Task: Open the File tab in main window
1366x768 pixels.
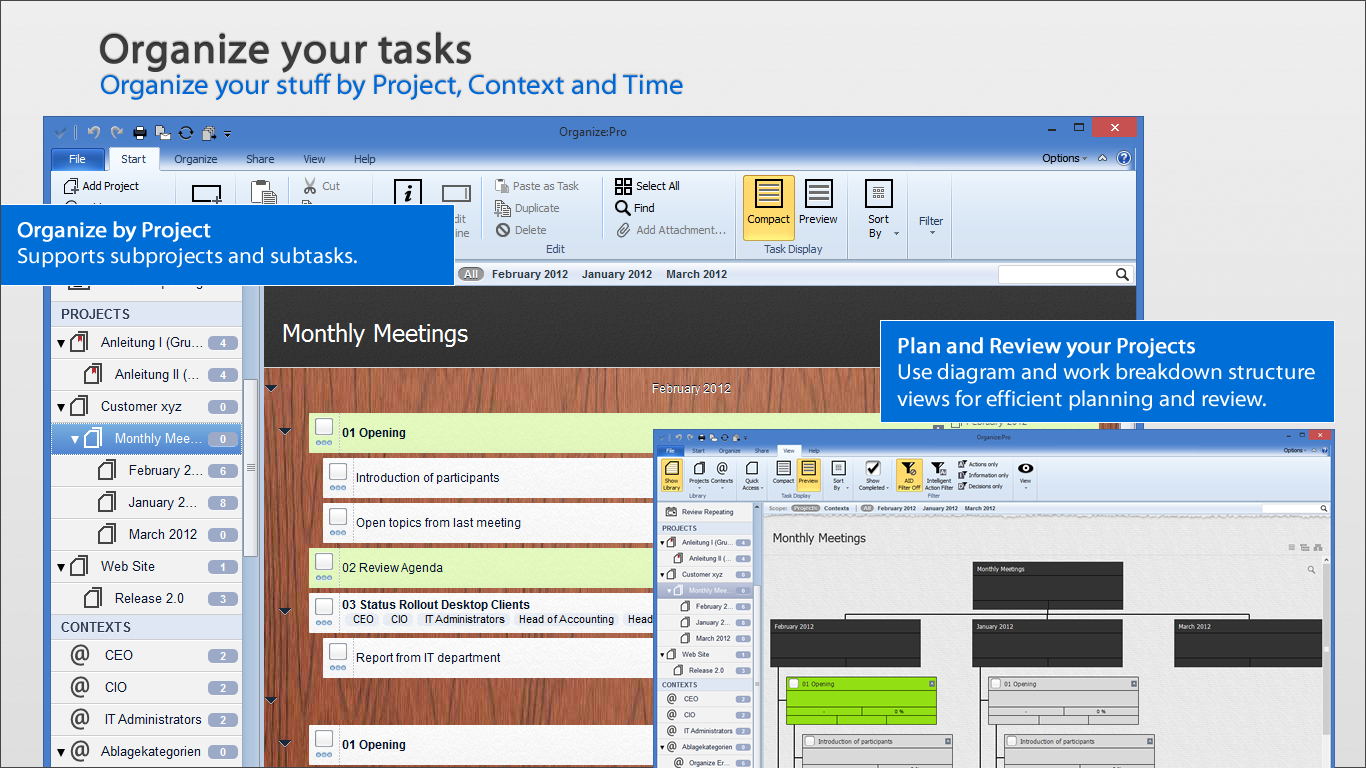Action: [77, 159]
